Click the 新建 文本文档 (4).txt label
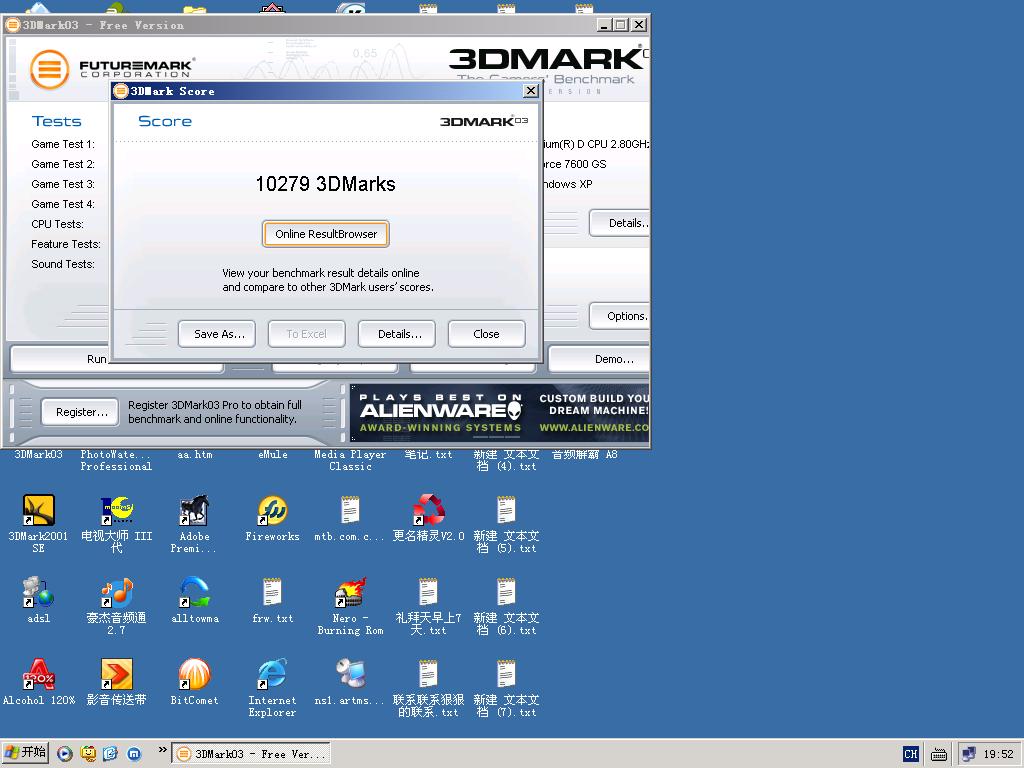This screenshot has height=768, width=1024. 506,460
